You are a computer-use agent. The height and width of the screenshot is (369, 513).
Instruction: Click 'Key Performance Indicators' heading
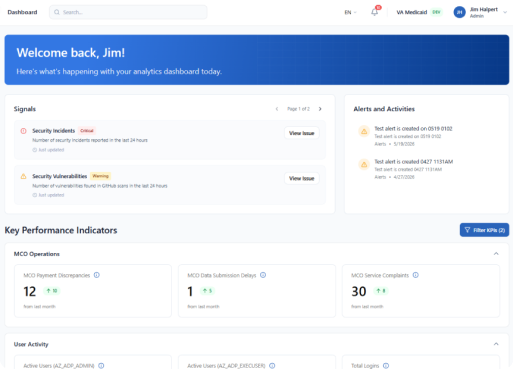pyautogui.click(x=61, y=230)
